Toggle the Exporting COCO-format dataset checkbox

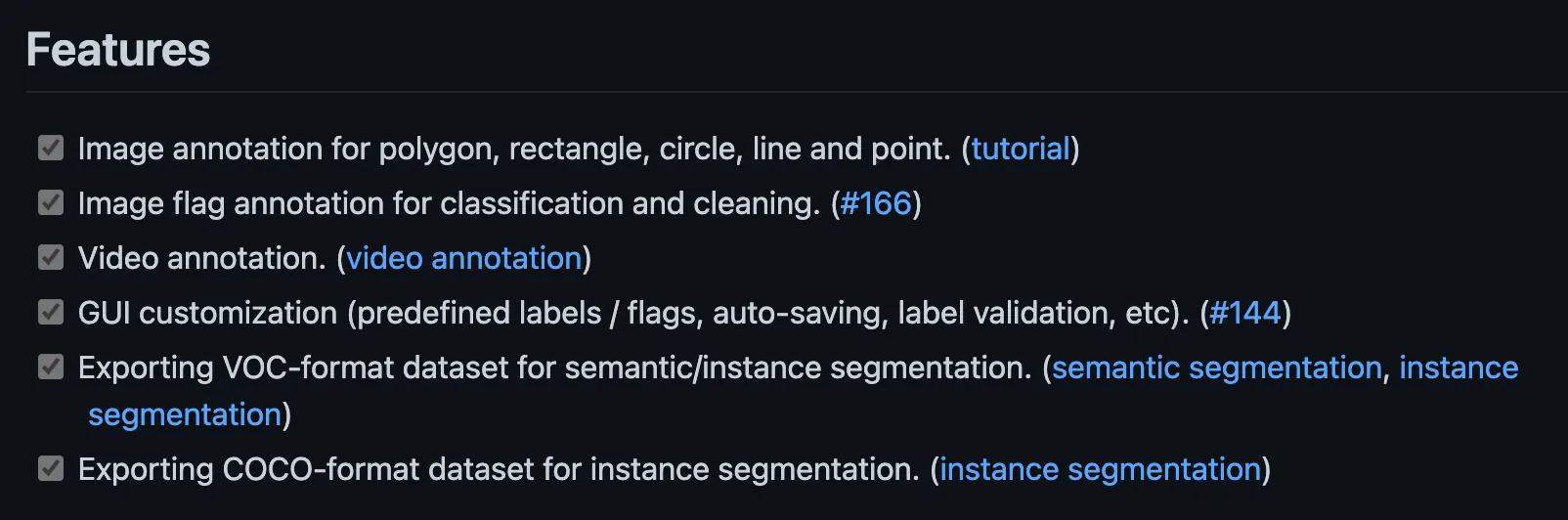click(51, 468)
